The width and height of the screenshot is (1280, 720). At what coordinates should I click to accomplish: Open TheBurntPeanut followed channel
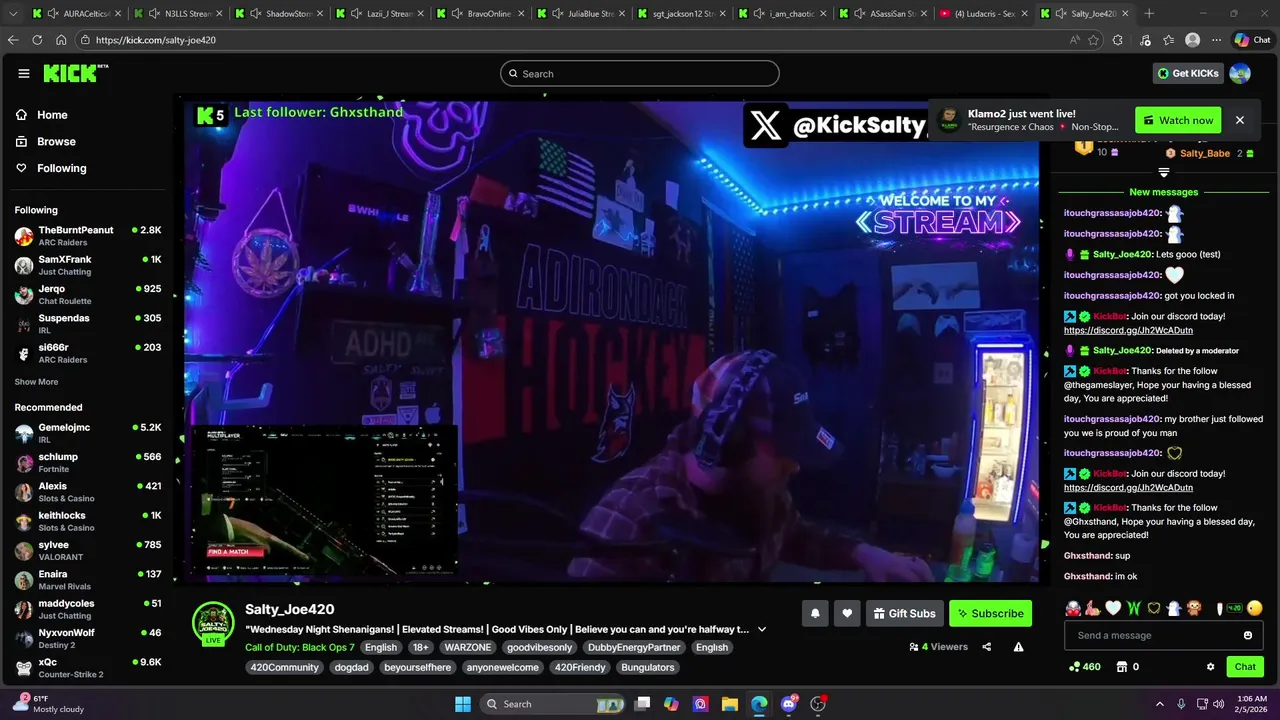point(88,236)
